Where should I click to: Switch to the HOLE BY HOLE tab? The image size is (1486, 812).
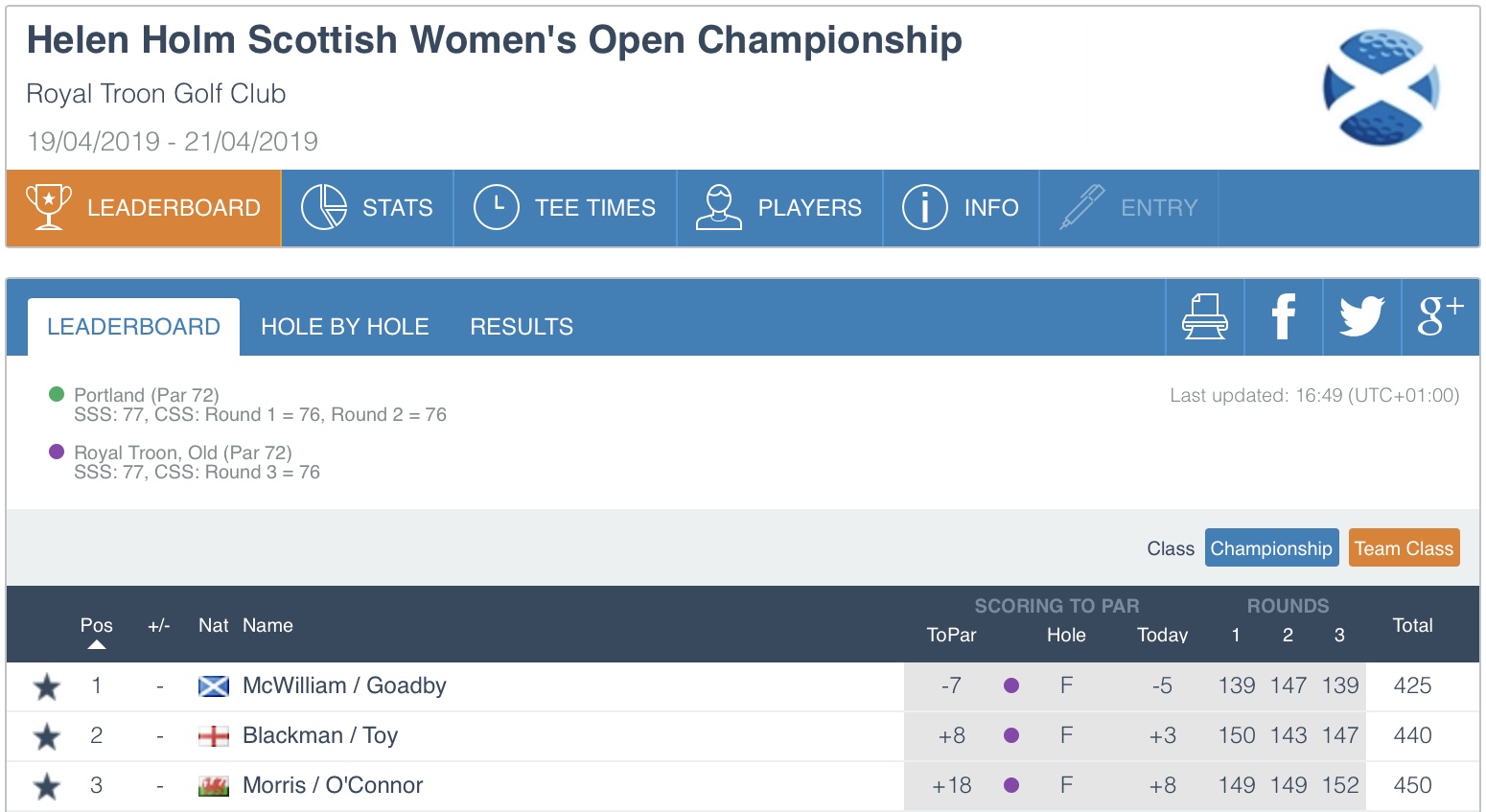345,327
